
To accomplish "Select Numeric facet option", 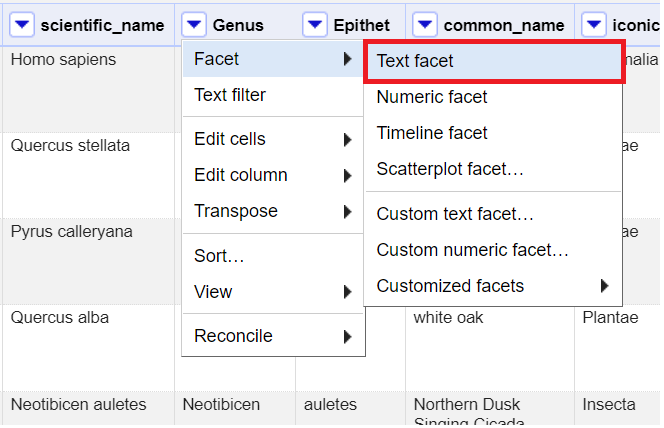I will (494, 97).
